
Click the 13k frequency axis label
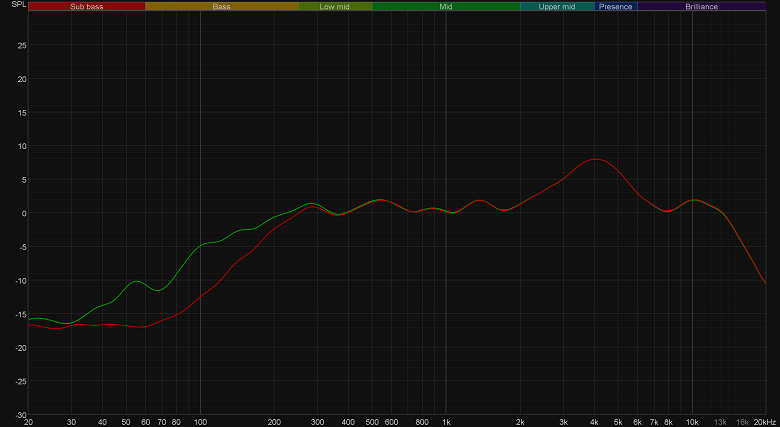tap(720, 423)
